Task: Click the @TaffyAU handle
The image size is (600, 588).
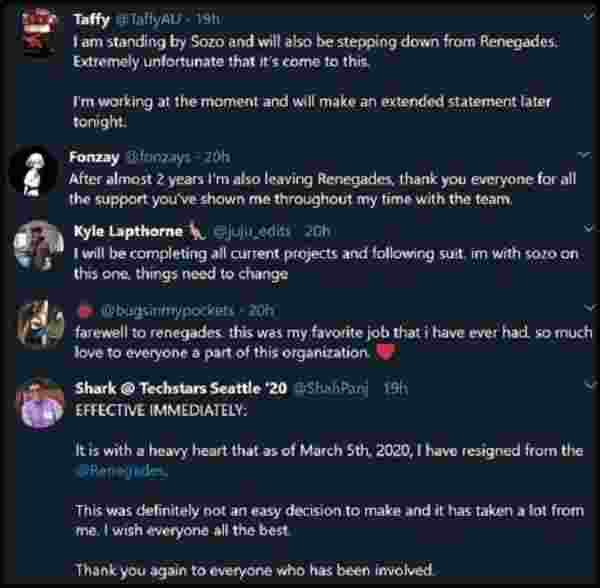Action: tap(147, 19)
